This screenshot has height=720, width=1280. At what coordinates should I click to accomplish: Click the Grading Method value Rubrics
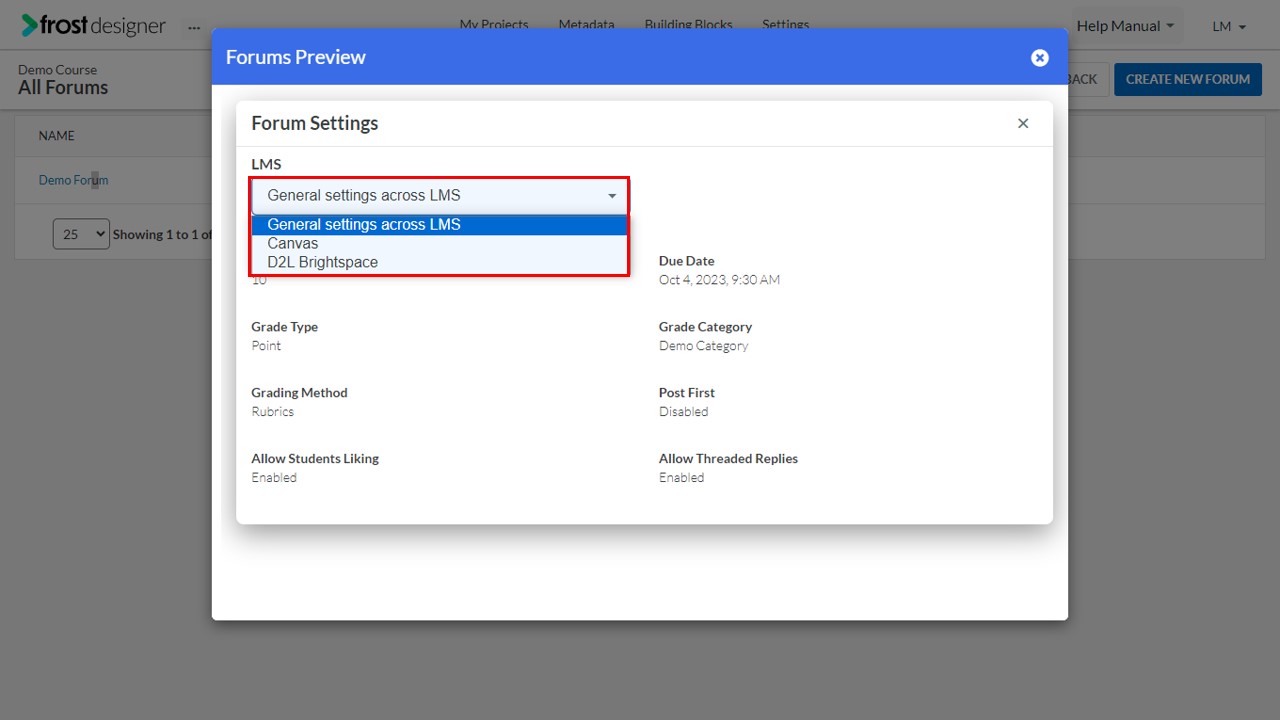[272, 412]
